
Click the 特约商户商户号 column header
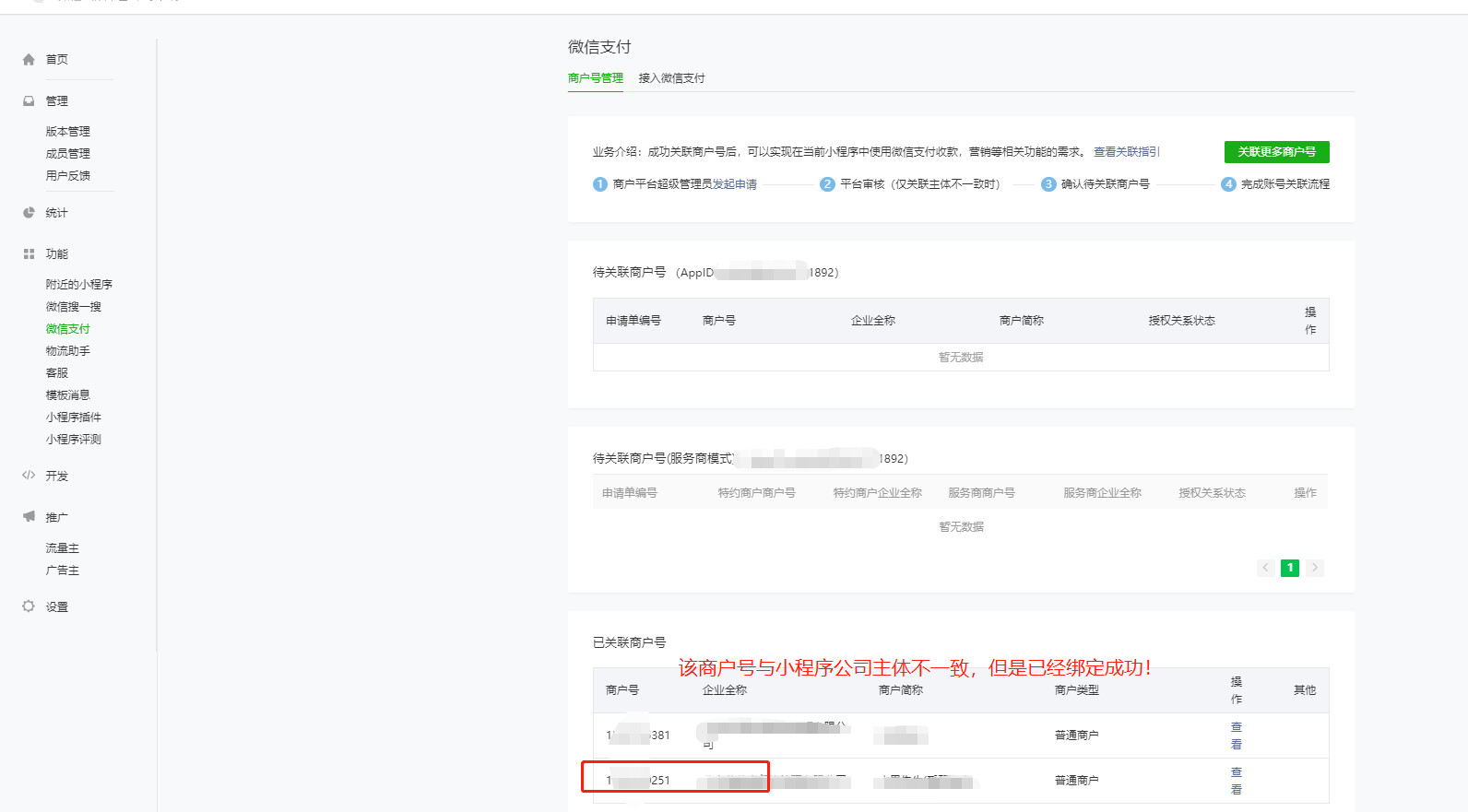click(x=757, y=493)
